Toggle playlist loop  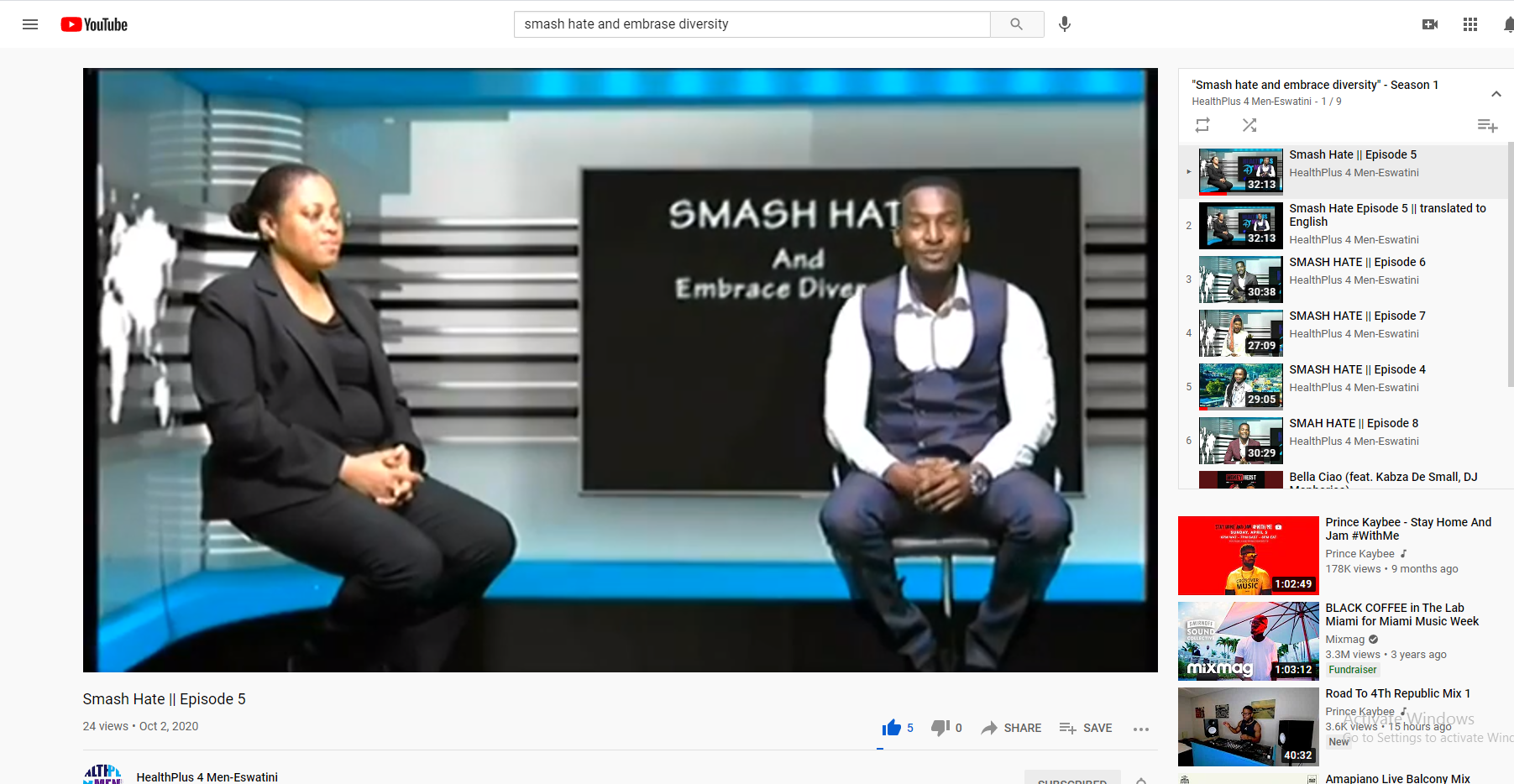coord(1202,125)
